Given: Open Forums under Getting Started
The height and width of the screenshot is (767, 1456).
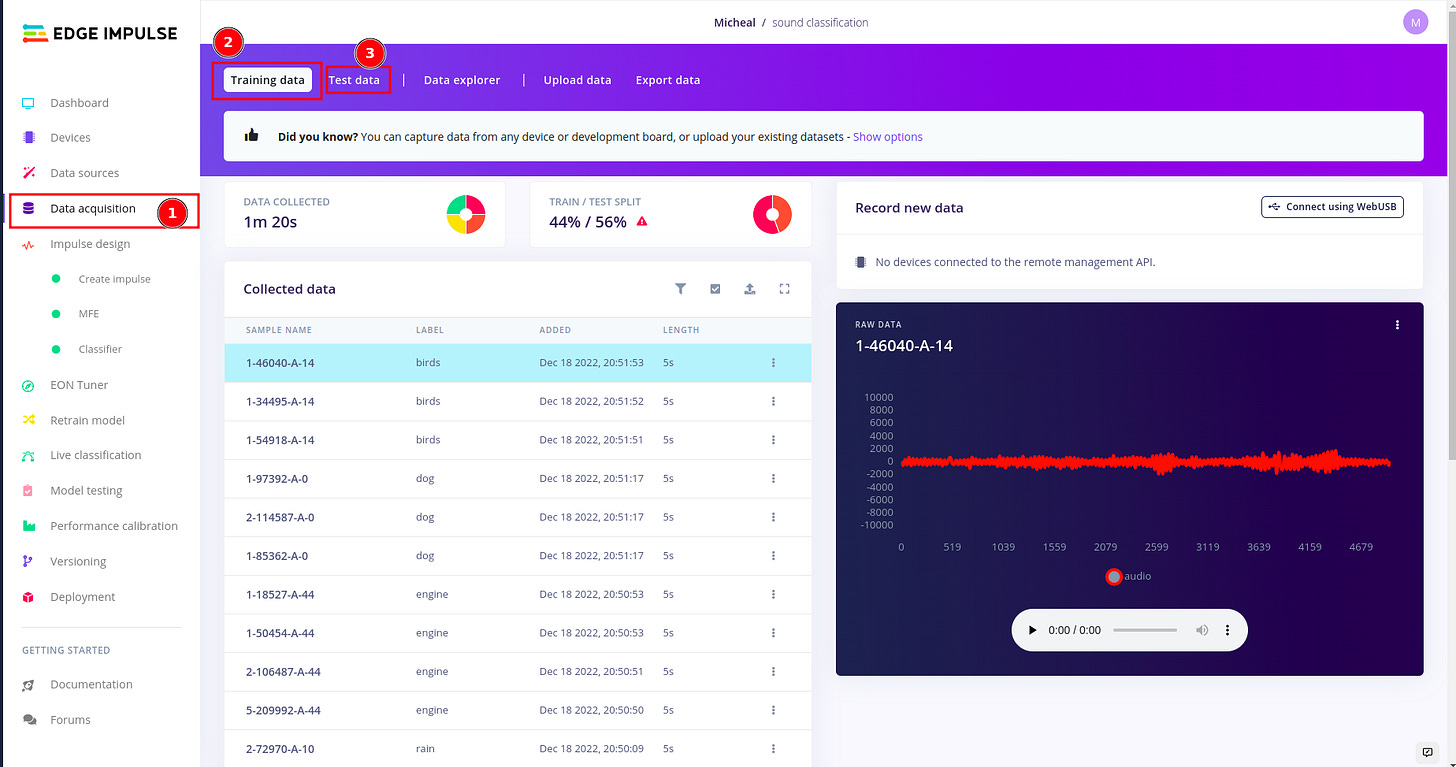Looking at the screenshot, I should (x=70, y=720).
